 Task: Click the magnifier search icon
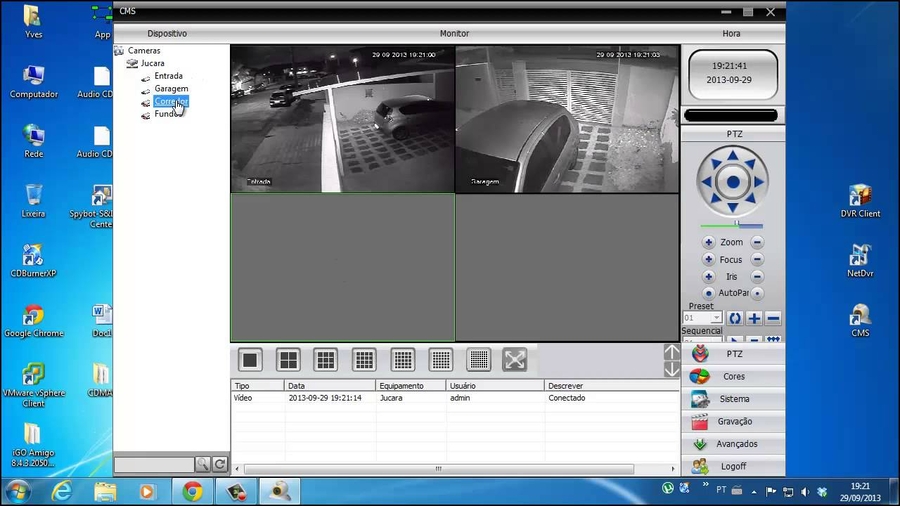point(203,465)
